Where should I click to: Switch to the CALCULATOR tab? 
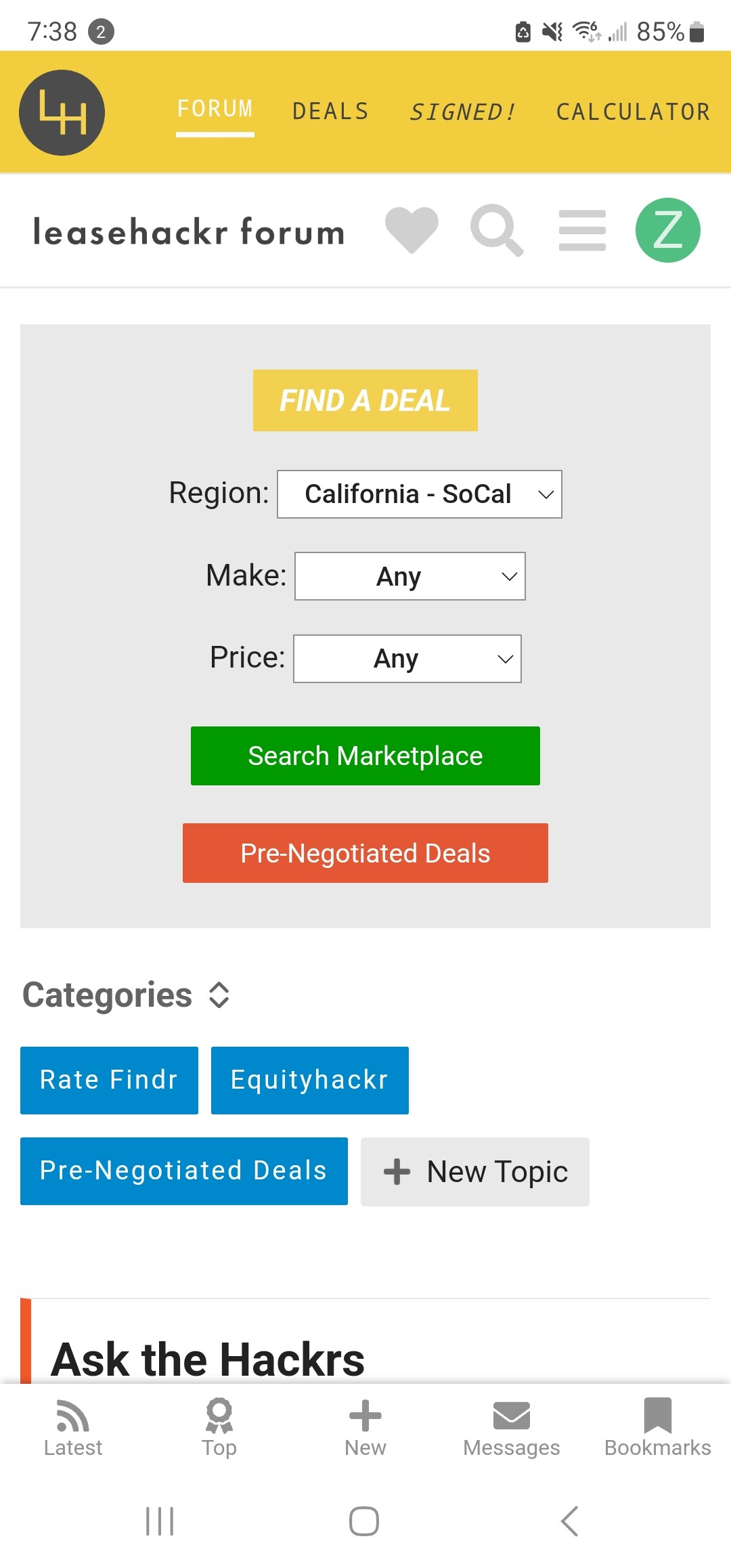click(634, 112)
